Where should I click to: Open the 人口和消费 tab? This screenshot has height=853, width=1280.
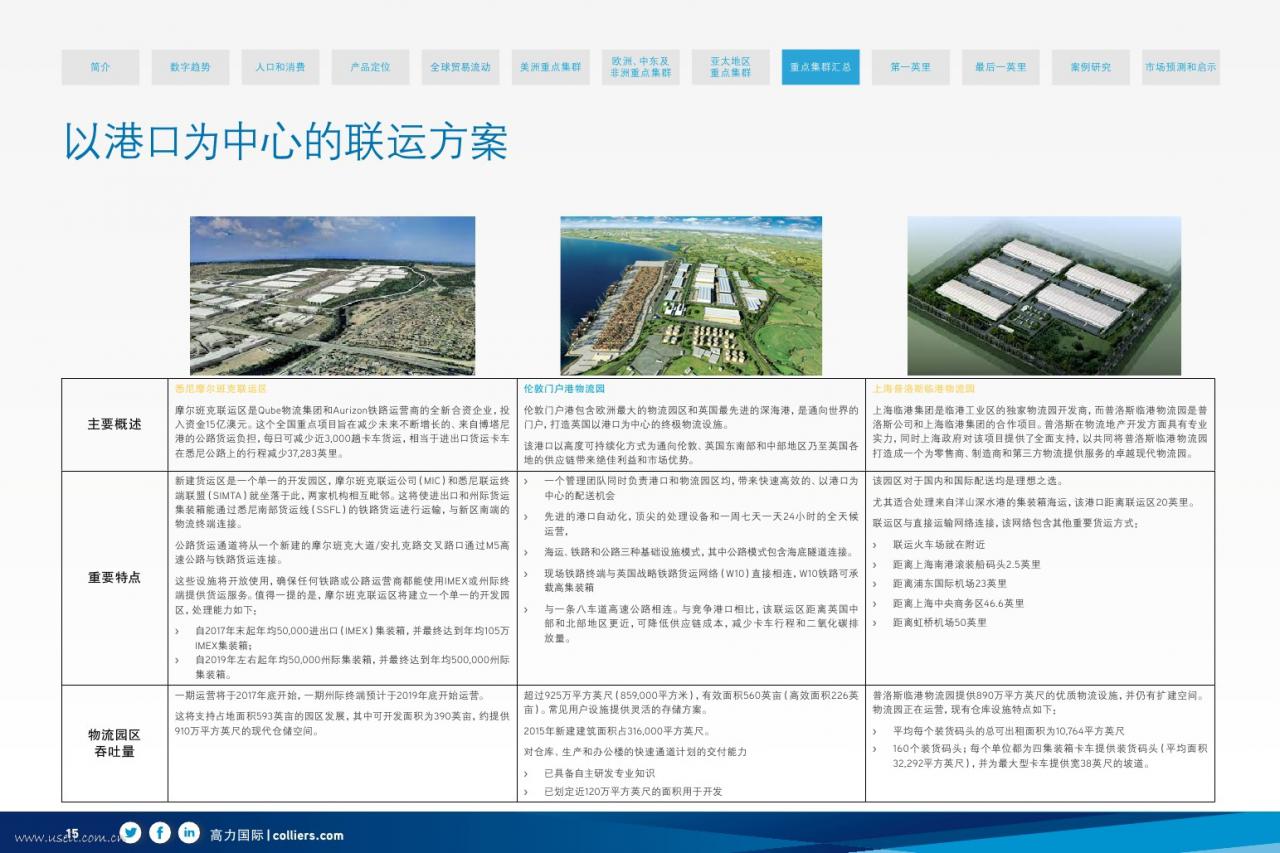click(x=280, y=67)
